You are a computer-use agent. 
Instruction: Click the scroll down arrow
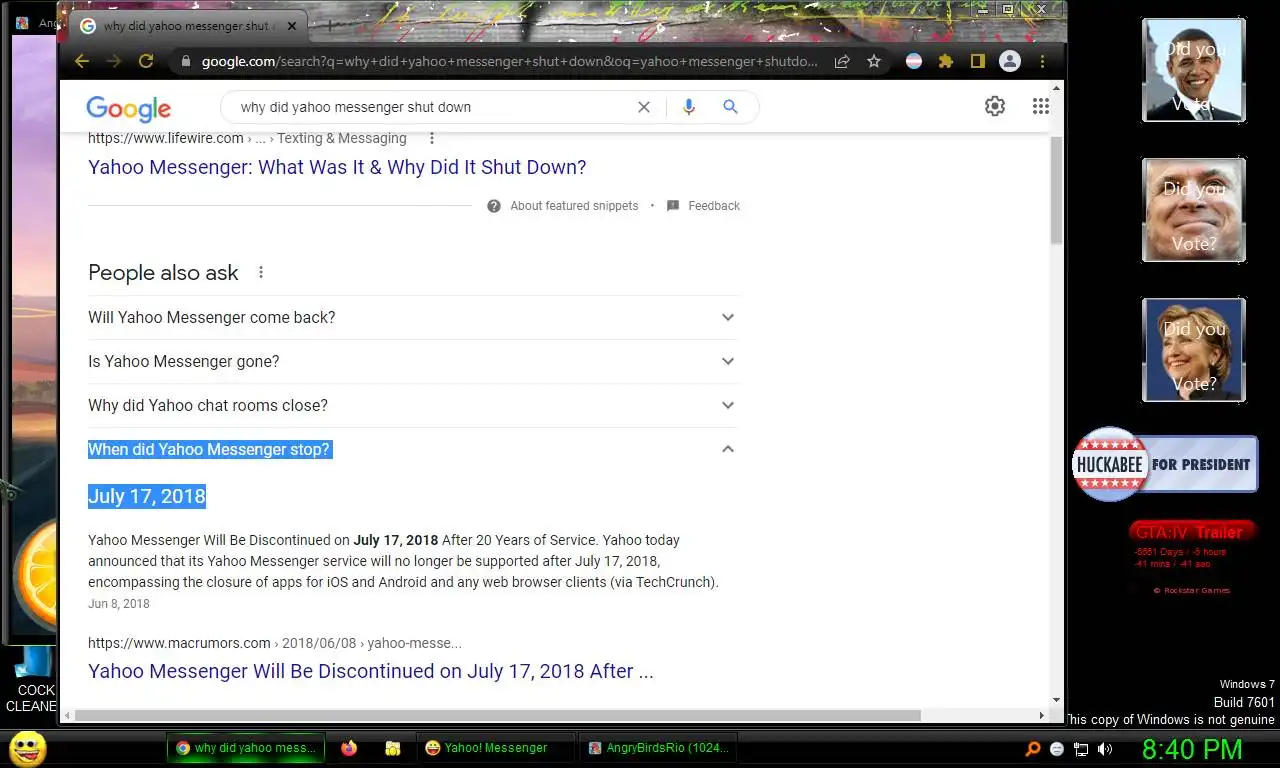pyautogui.click(x=1057, y=700)
